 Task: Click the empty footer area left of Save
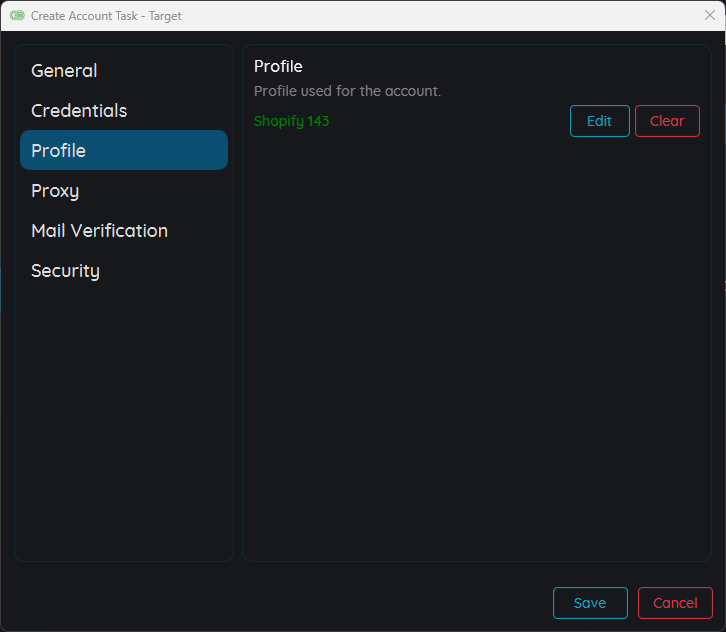pyautogui.click(x=280, y=603)
